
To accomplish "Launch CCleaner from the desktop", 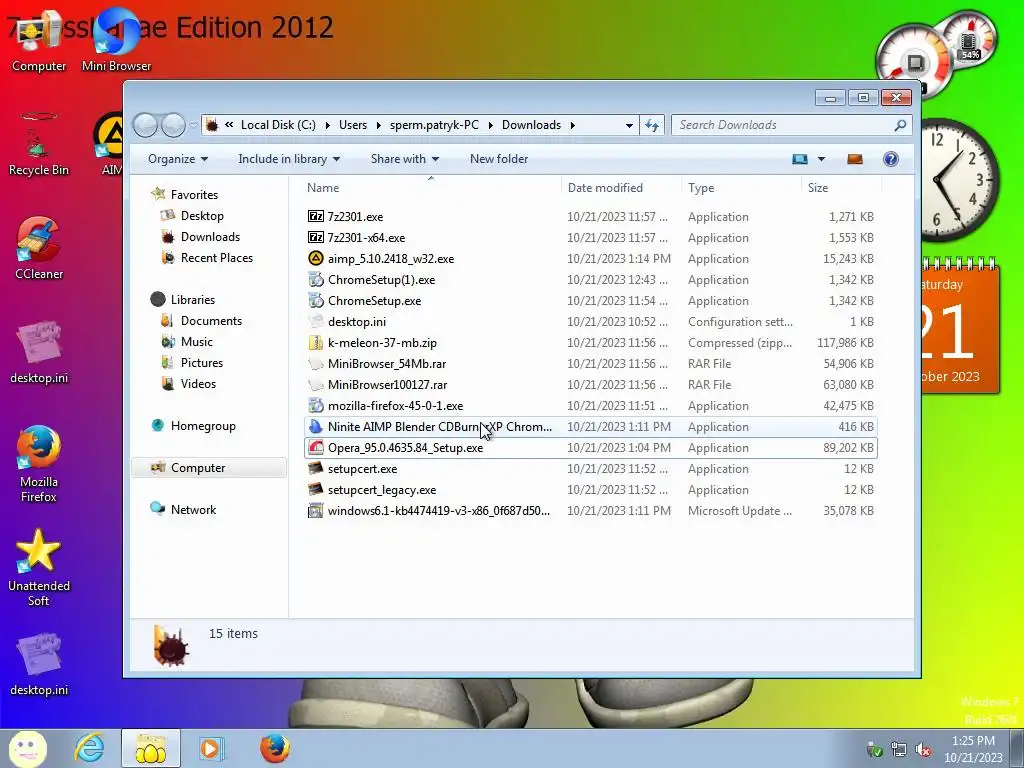I will pos(39,248).
